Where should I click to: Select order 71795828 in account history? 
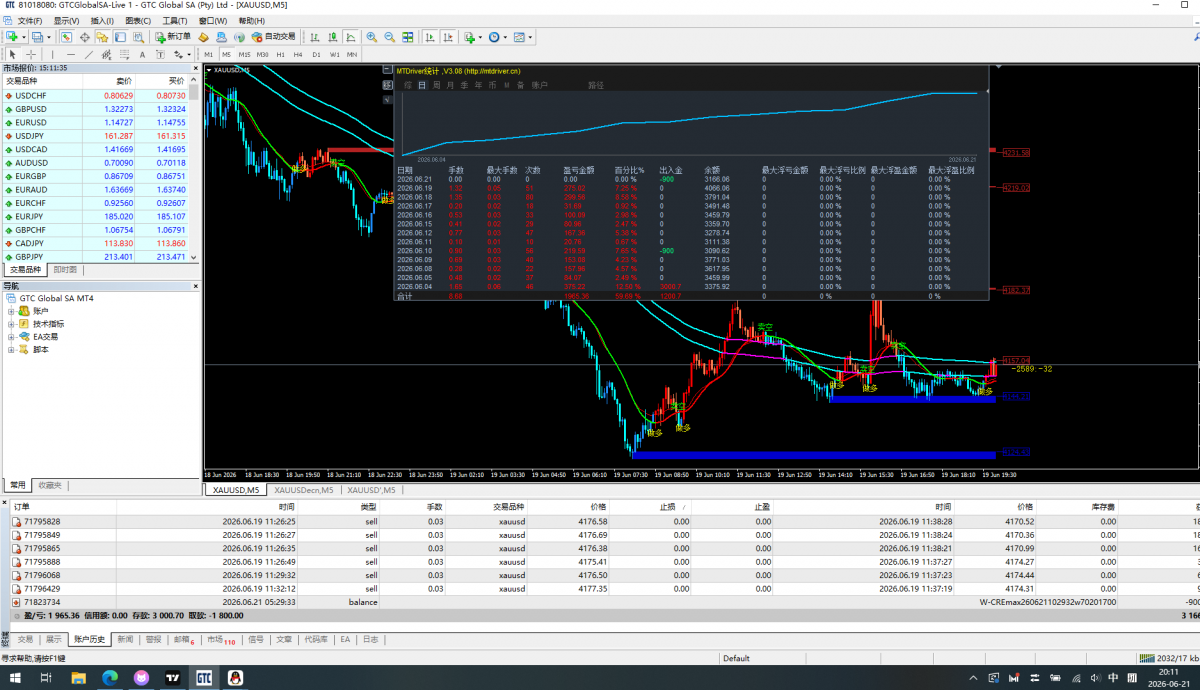(600, 522)
